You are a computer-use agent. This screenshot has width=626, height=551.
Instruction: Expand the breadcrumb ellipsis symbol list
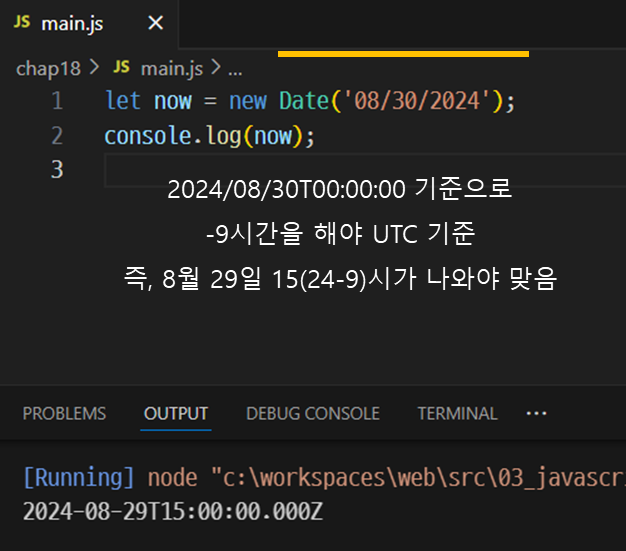tap(235, 72)
